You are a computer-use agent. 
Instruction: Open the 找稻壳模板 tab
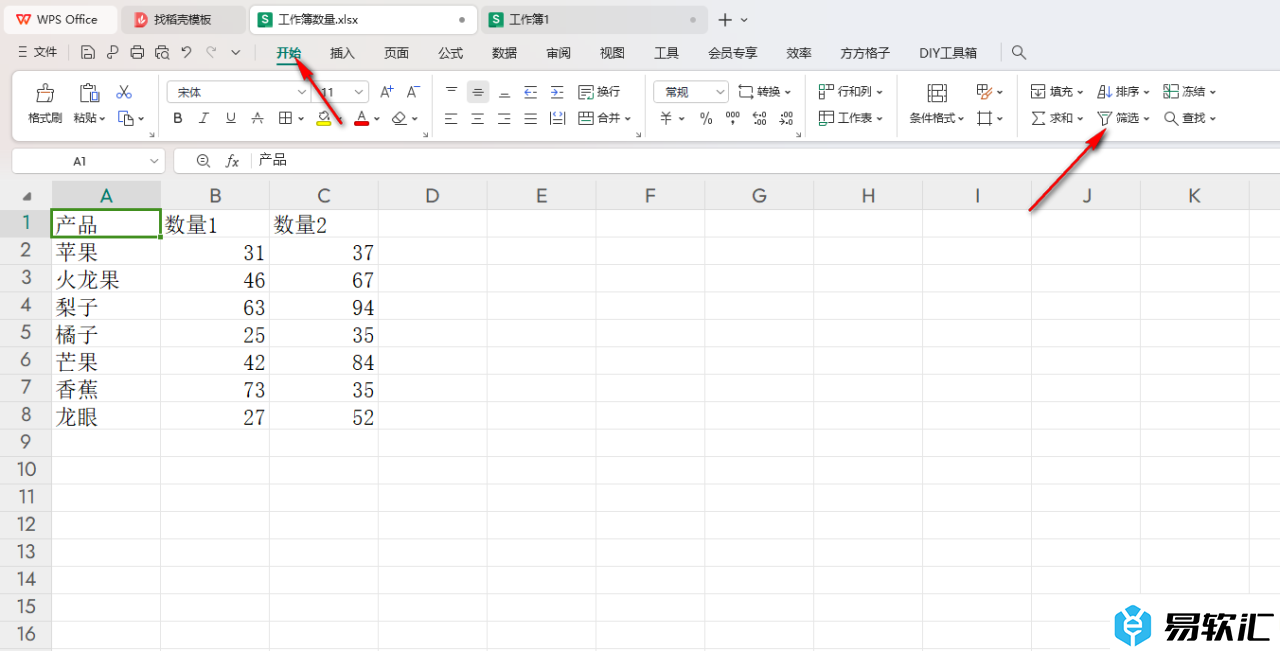pyautogui.click(x=182, y=19)
